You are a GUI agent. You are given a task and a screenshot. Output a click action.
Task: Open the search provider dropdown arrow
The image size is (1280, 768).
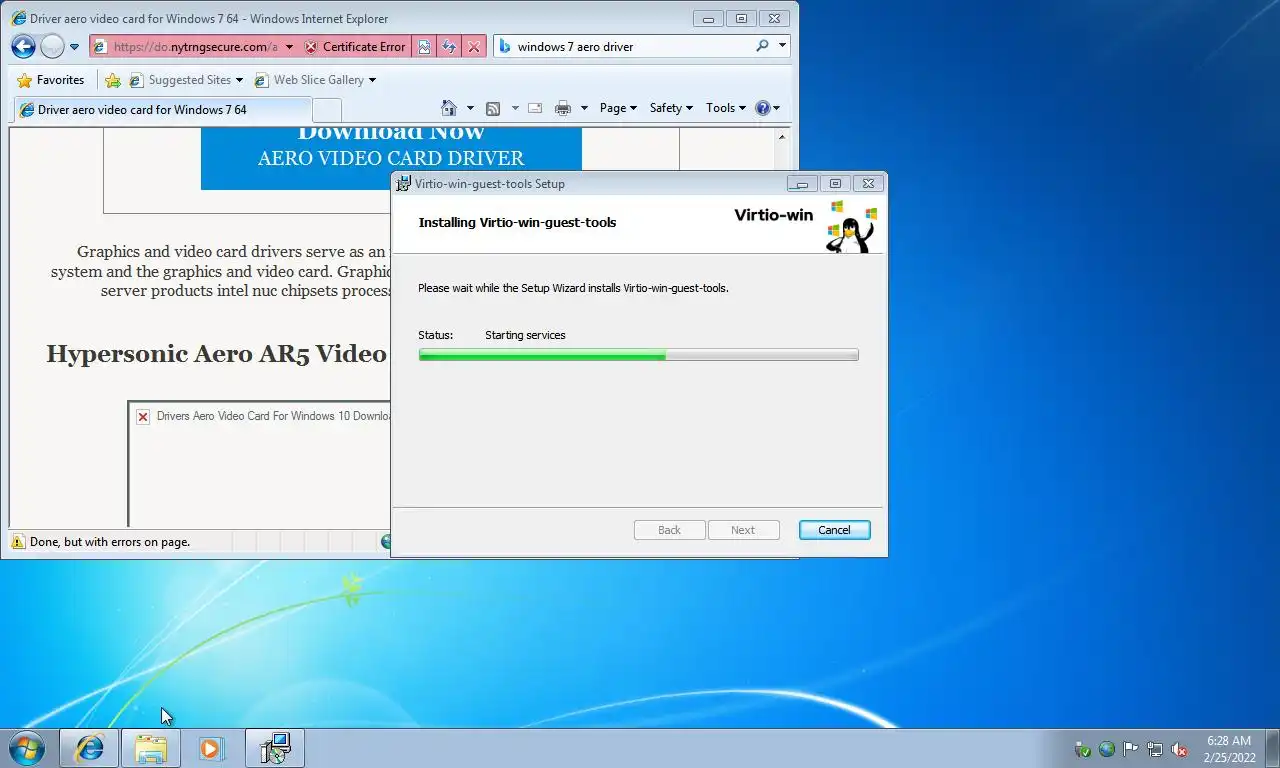click(x=782, y=46)
